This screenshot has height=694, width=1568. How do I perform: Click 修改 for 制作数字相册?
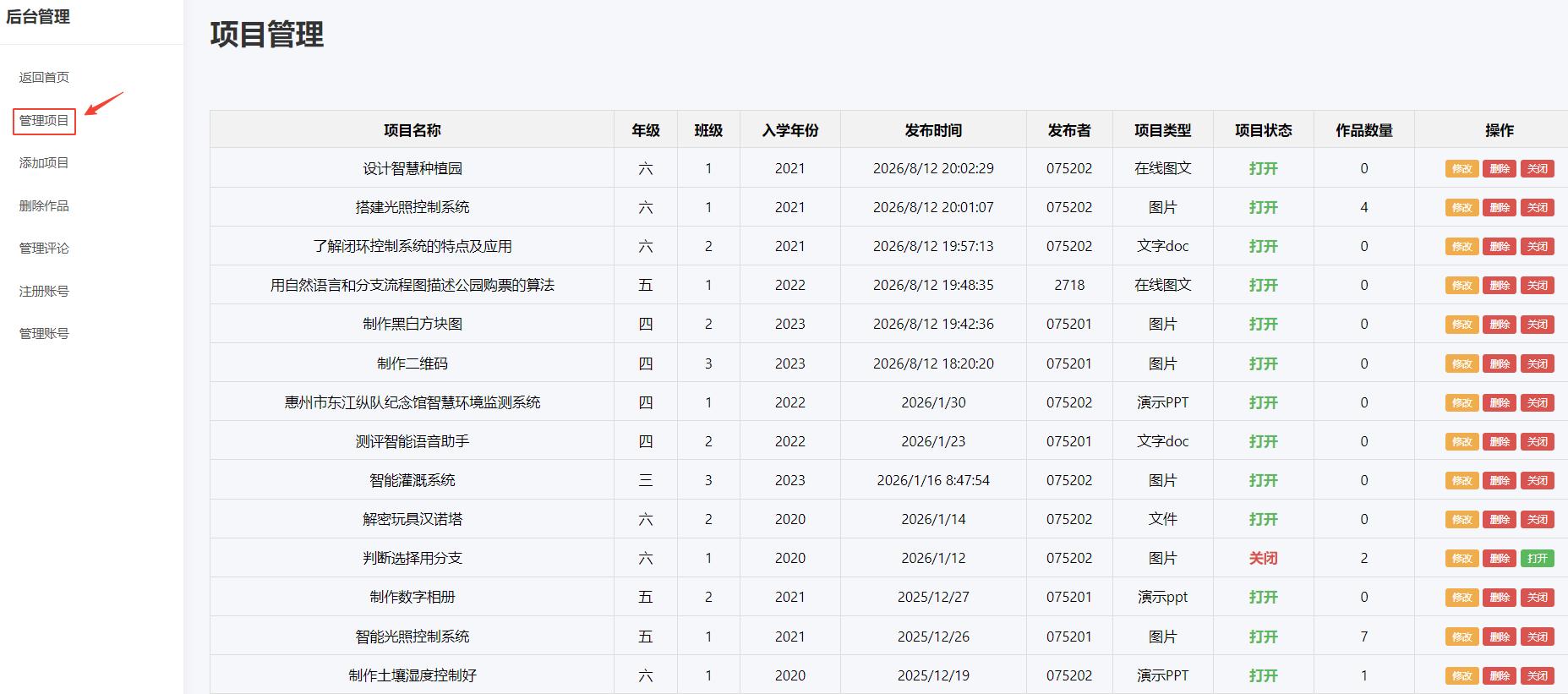(1461, 597)
